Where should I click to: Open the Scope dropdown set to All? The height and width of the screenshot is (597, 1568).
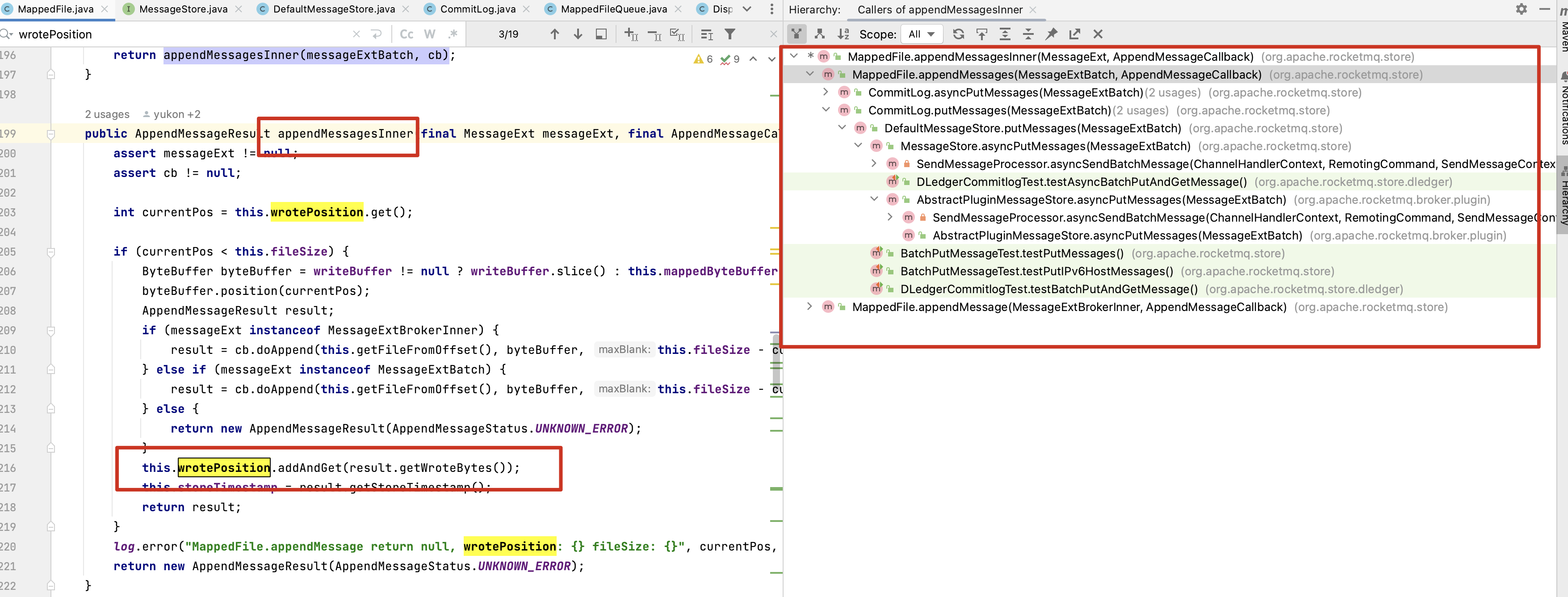click(x=921, y=34)
